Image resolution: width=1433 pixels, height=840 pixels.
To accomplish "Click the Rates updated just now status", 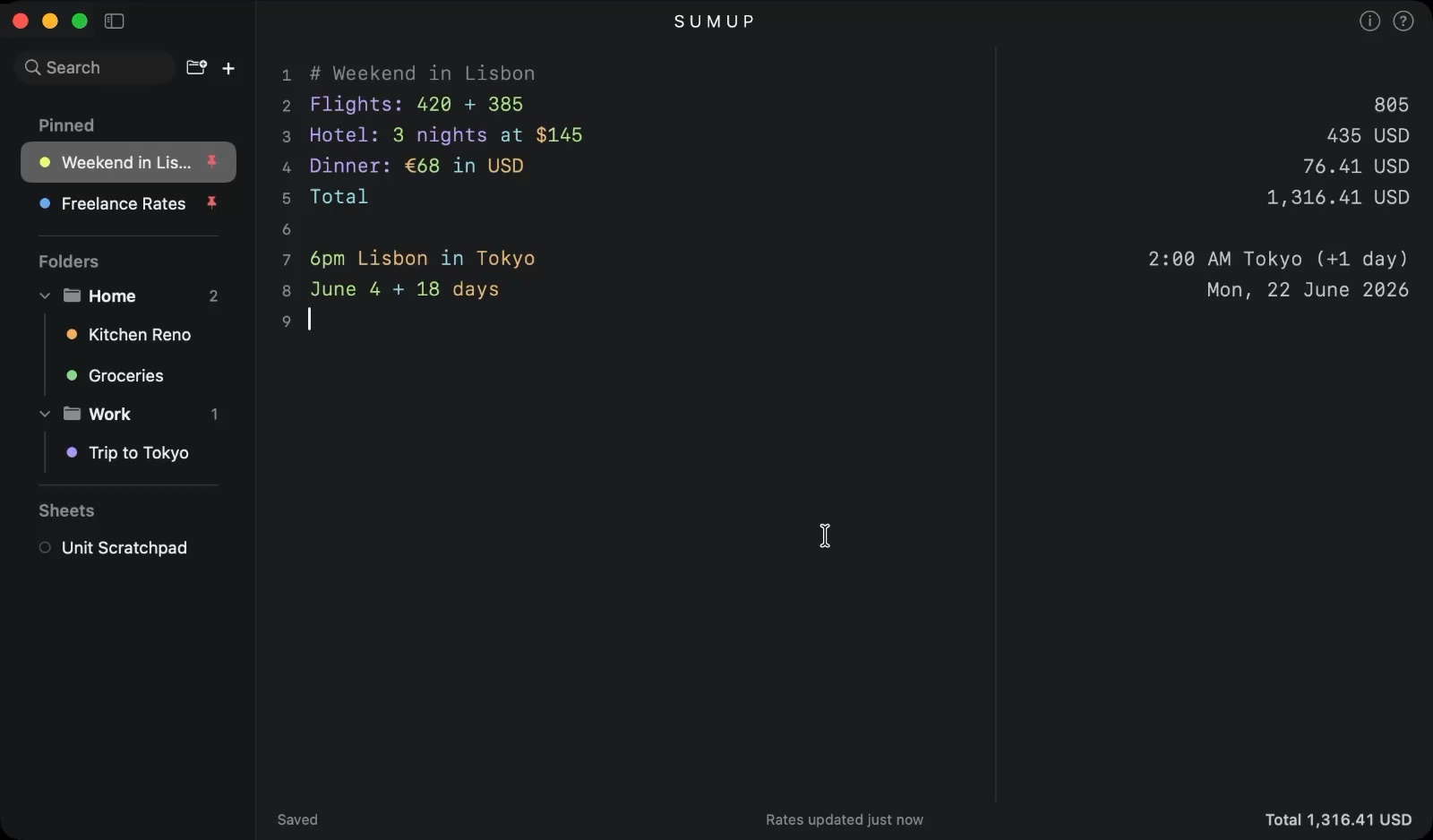I will 845,819.
